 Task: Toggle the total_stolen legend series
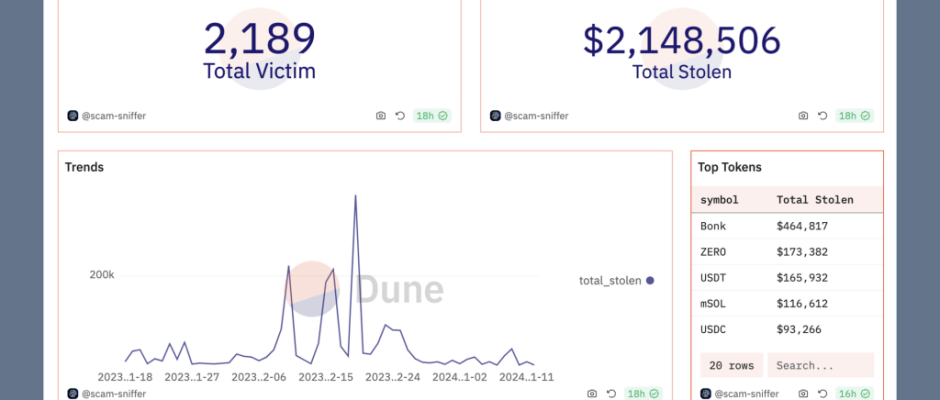(616, 281)
